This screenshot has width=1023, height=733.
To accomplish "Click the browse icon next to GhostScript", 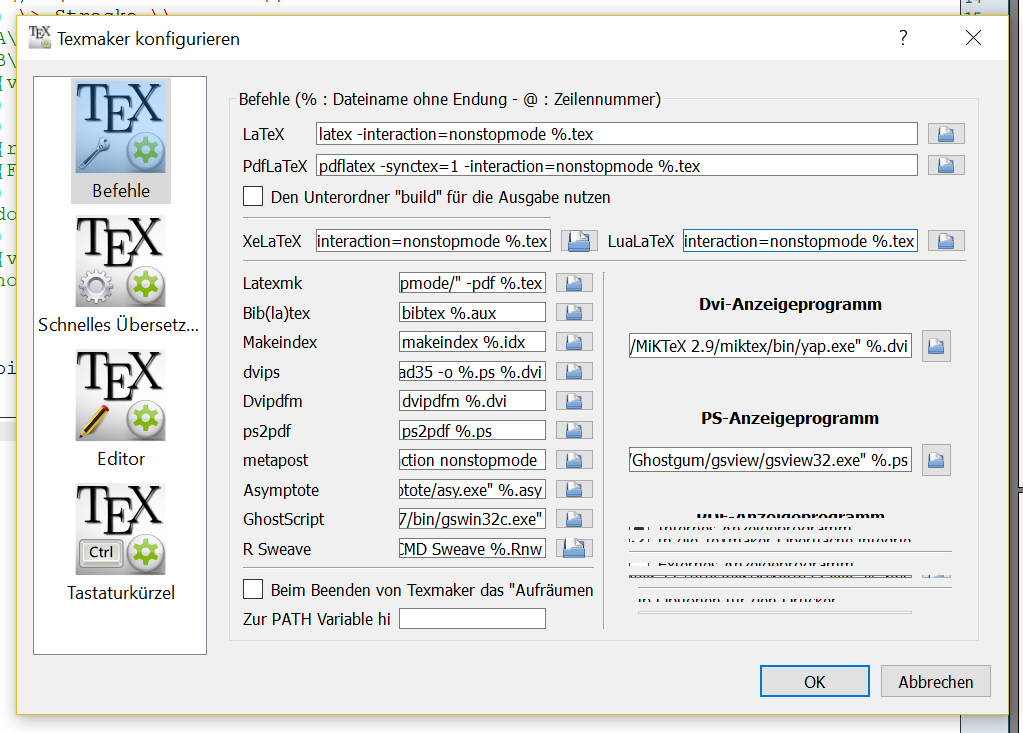I will coord(573,518).
